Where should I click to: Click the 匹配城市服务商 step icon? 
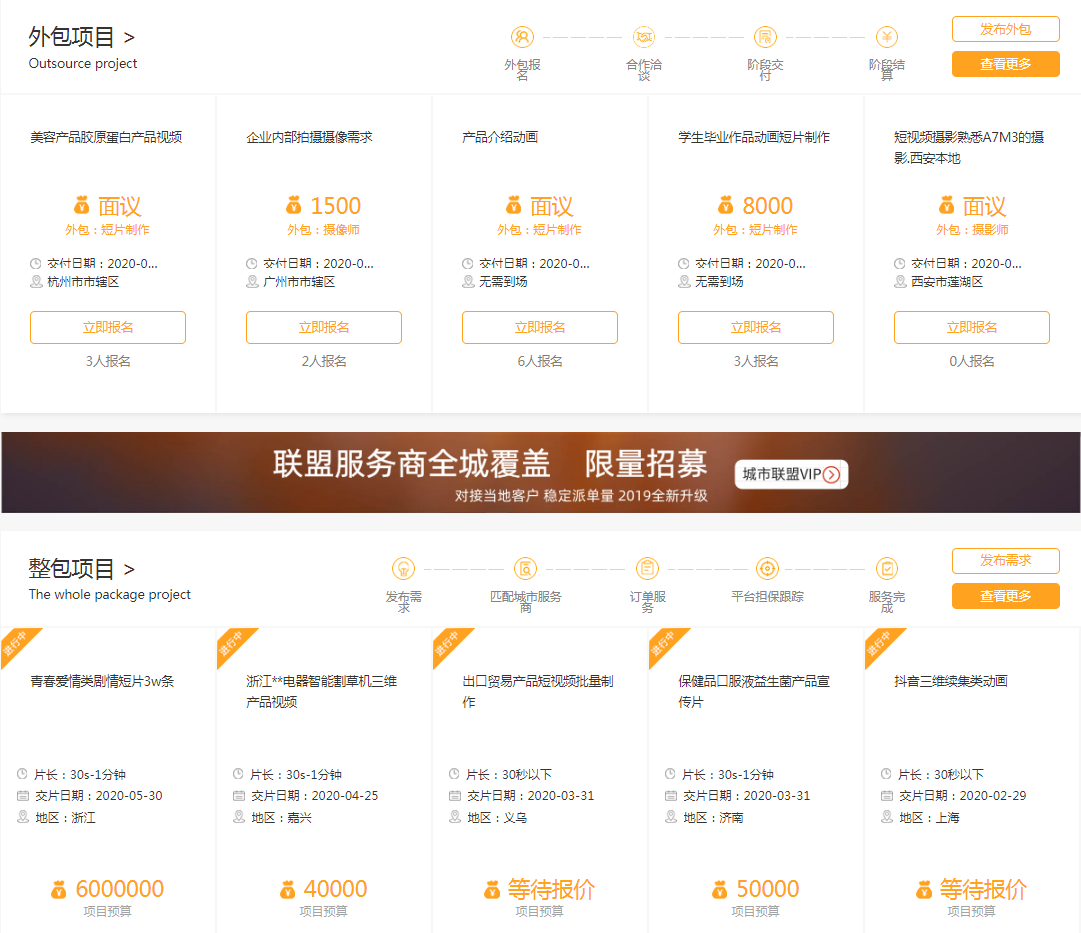[525, 568]
